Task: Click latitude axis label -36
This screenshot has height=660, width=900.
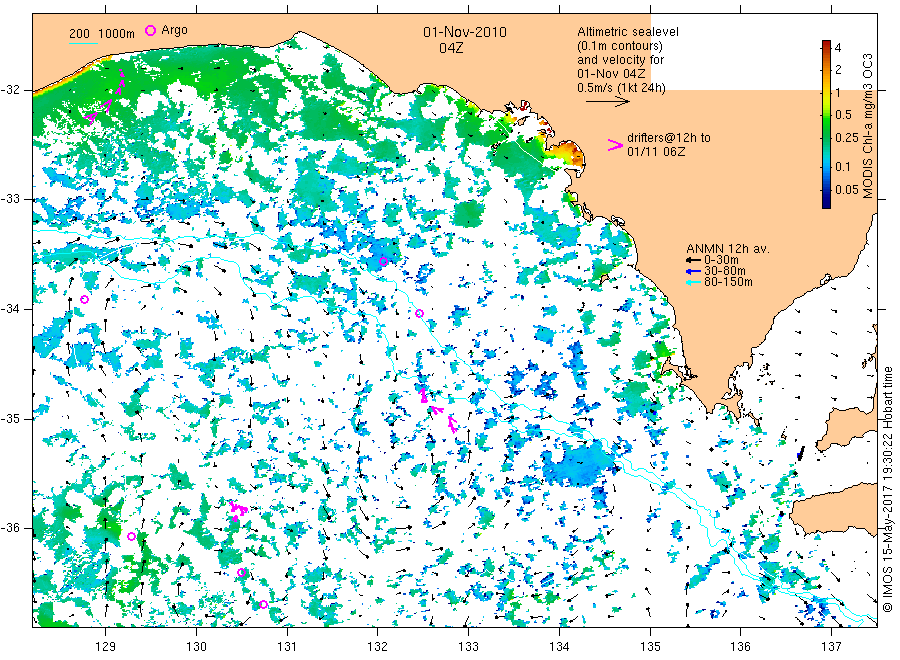Action: click(10, 528)
